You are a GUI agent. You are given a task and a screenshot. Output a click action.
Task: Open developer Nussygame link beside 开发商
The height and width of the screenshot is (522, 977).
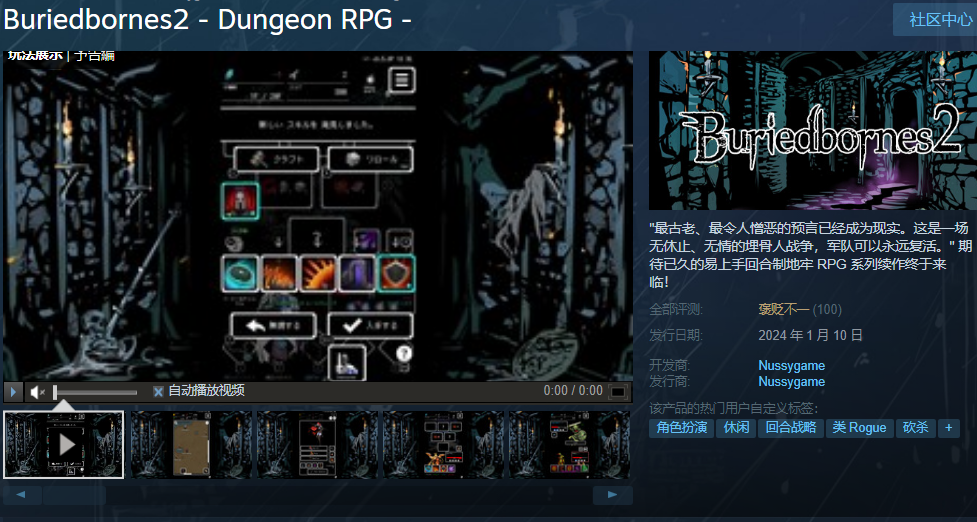tap(791, 366)
